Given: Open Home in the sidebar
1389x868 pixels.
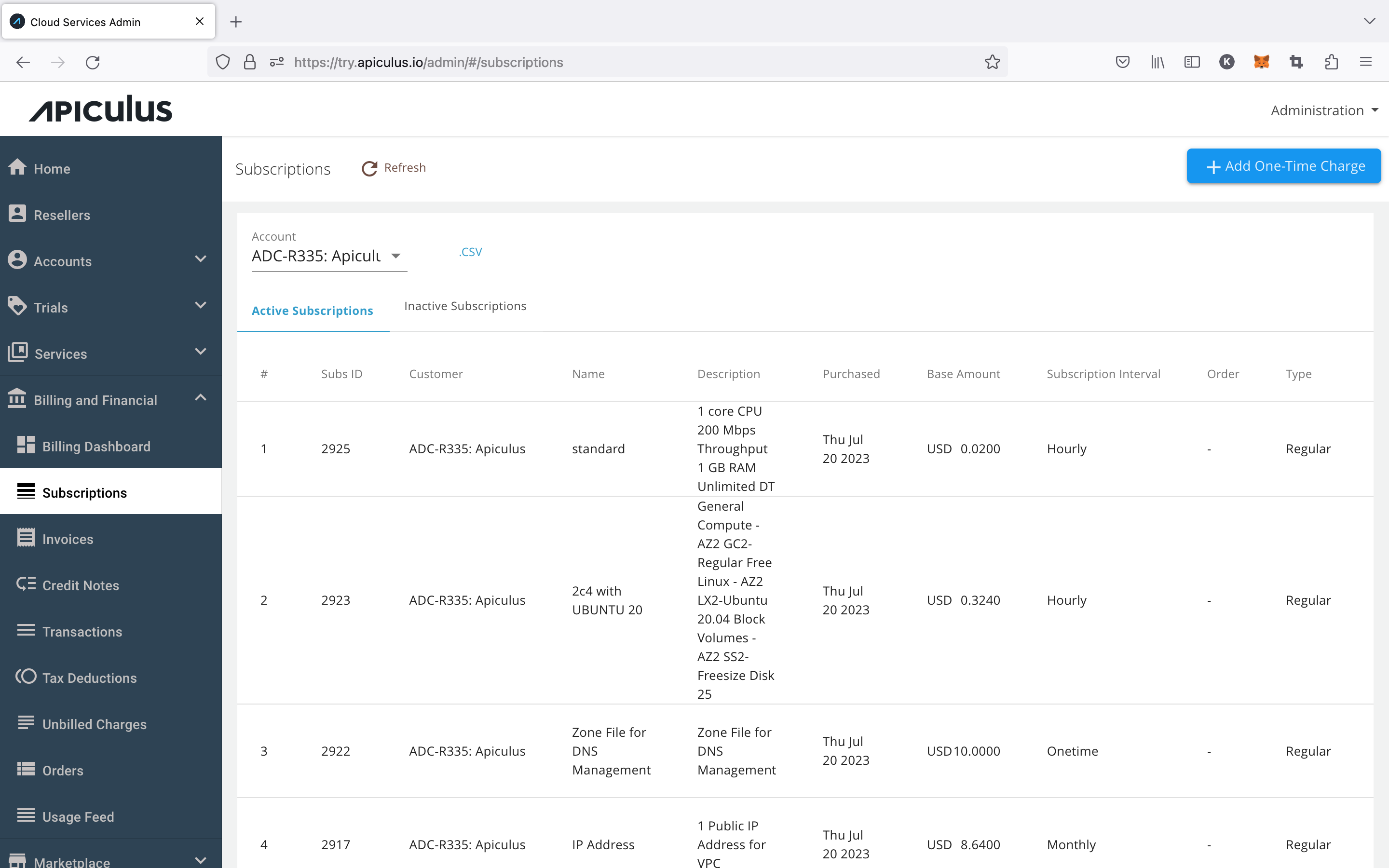Looking at the screenshot, I should coord(52,168).
